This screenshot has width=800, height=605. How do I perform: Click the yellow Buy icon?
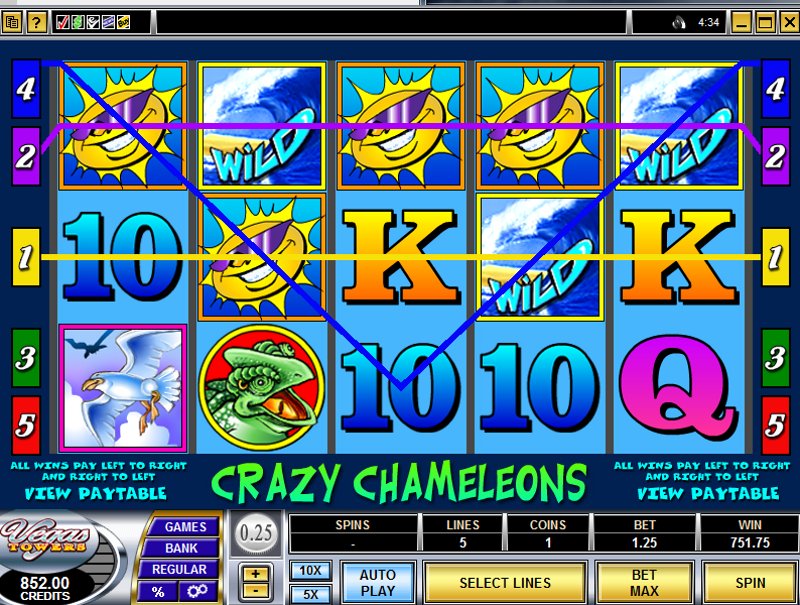[123, 22]
